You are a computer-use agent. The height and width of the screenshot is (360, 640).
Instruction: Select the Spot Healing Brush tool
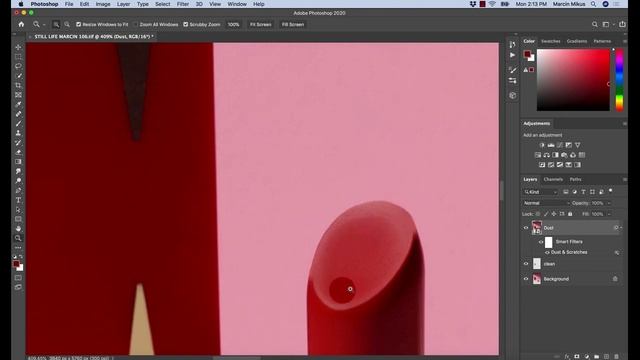pos(18,114)
